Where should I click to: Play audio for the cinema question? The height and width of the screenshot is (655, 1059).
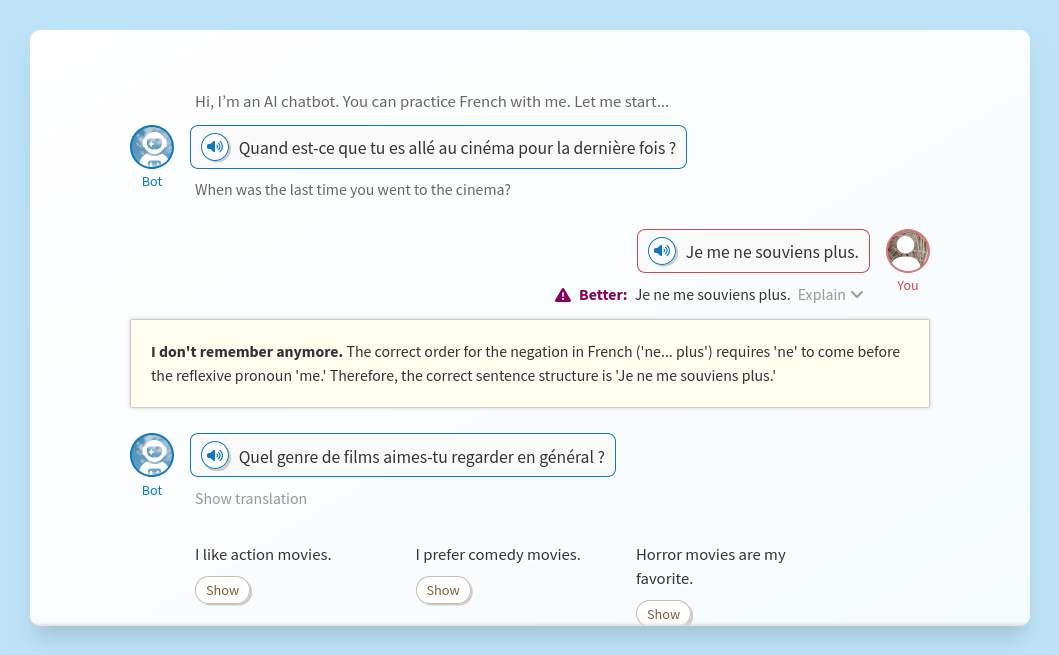pos(215,148)
